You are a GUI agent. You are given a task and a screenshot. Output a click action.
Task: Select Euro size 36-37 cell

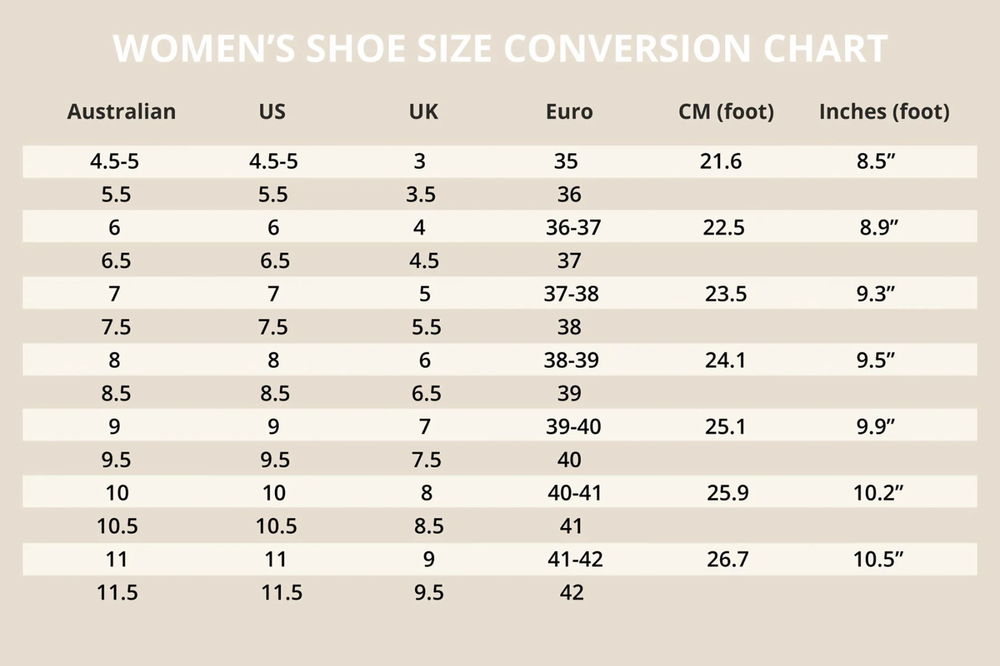click(x=573, y=227)
